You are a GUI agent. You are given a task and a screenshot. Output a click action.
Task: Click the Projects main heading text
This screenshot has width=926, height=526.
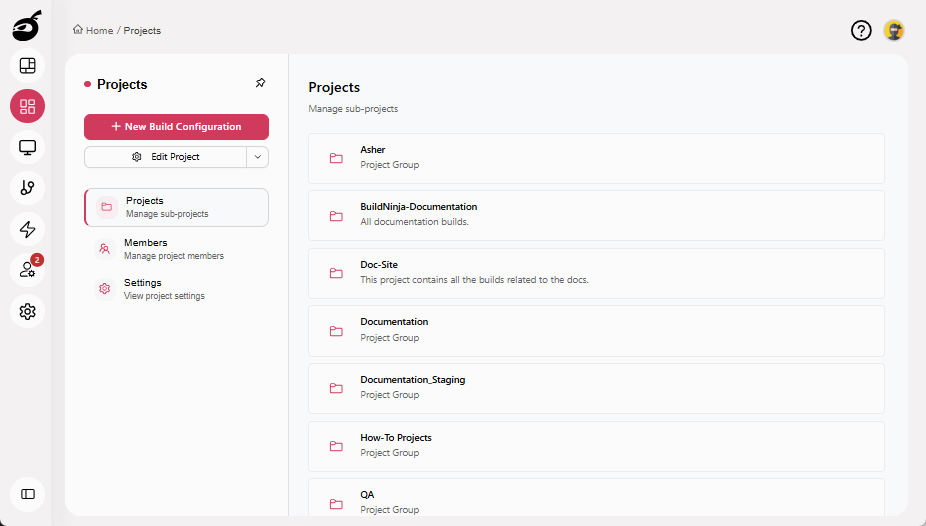[x=334, y=87]
